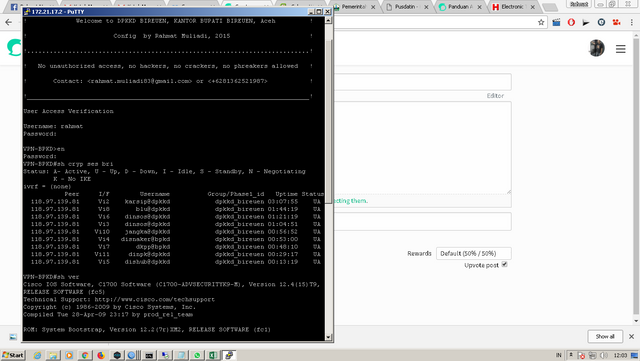The width and height of the screenshot is (640, 361).
Task: Click the Chrome profile name button
Action: click(x=579, y=4)
